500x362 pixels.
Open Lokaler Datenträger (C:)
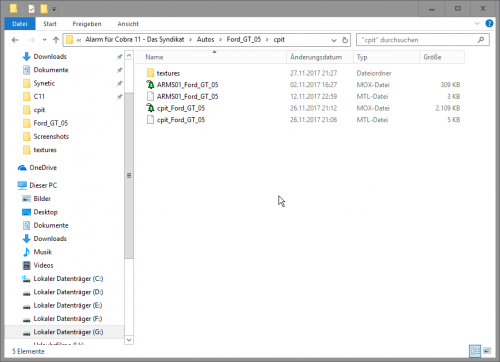tap(68, 279)
